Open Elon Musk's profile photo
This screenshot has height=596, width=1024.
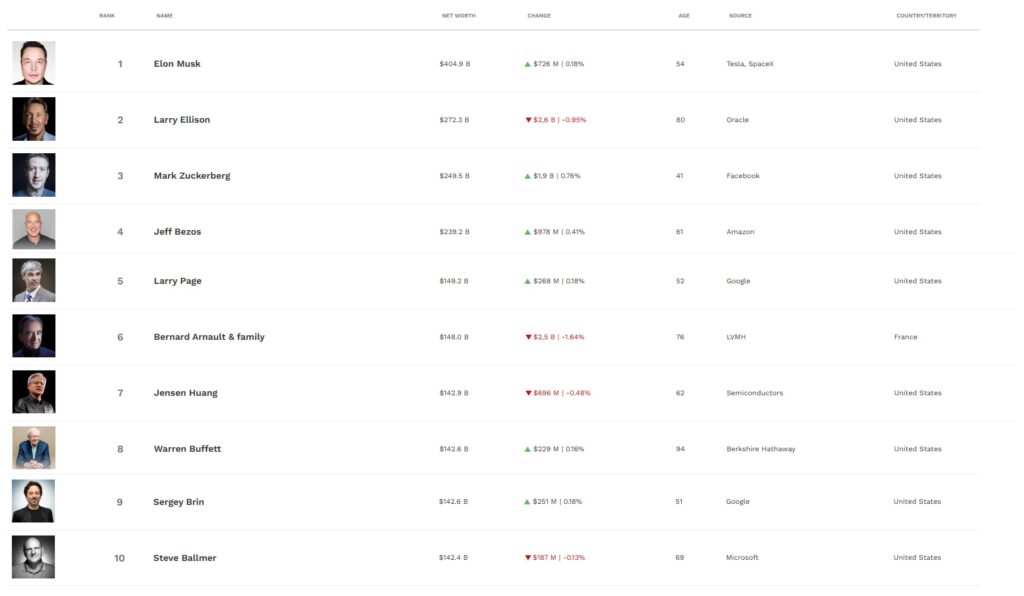point(34,63)
